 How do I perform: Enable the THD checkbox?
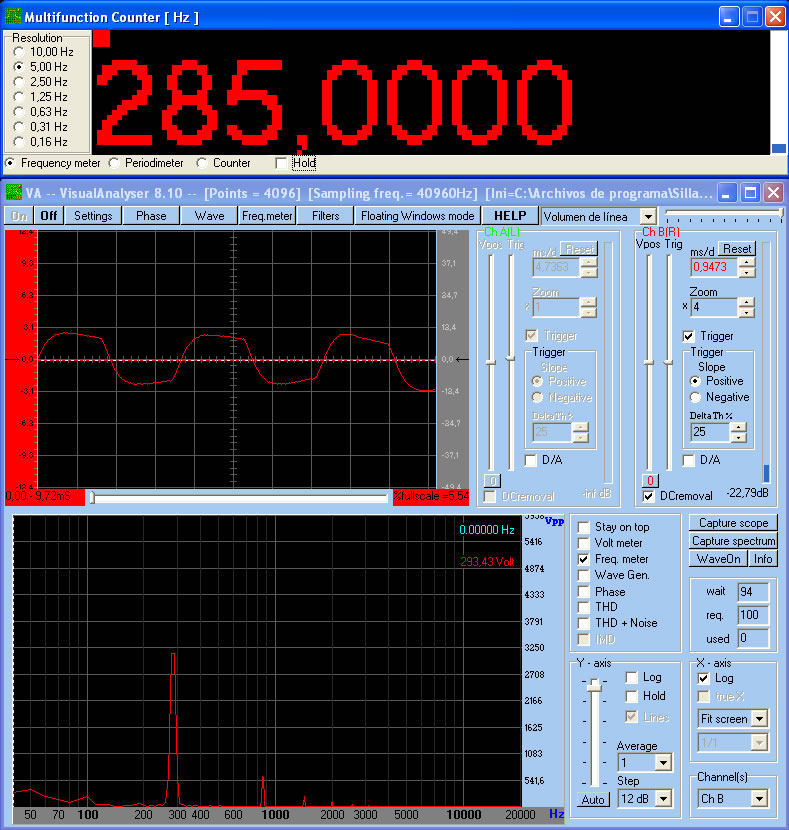(584, 607)
